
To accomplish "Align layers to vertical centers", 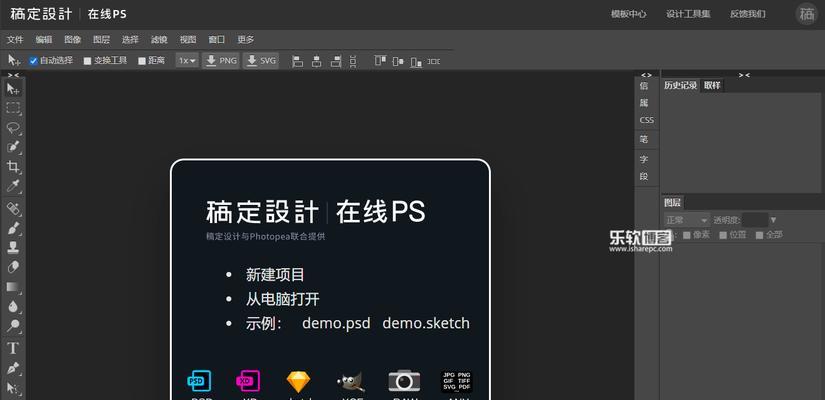I will tap(398, 61).
